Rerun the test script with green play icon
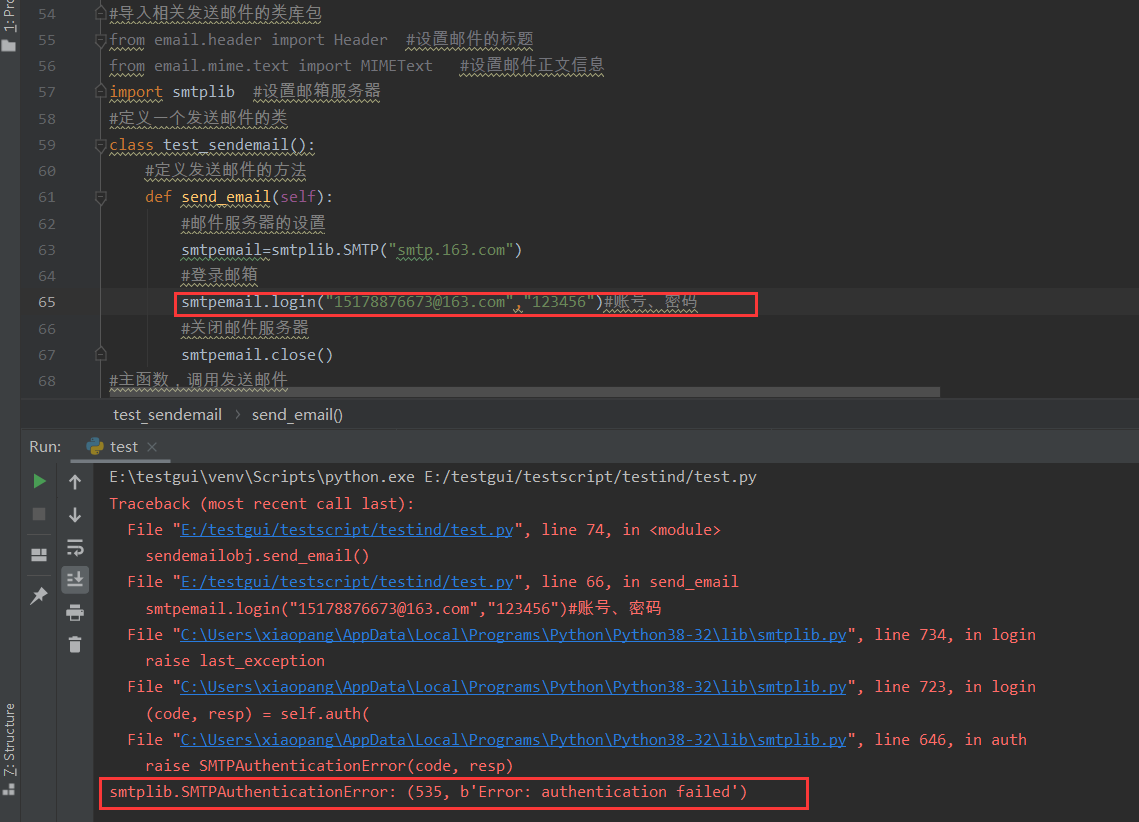 click(x=39, y=481)
